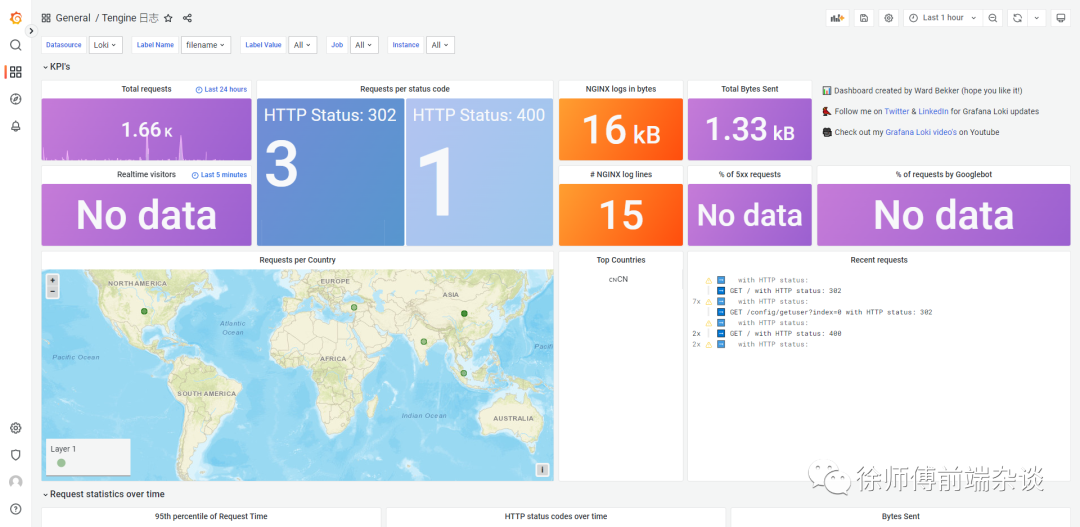The width and height of the screenshot is (1080, 527).
Task: Click HTTP status codes over time title
Action: point(556,516)
